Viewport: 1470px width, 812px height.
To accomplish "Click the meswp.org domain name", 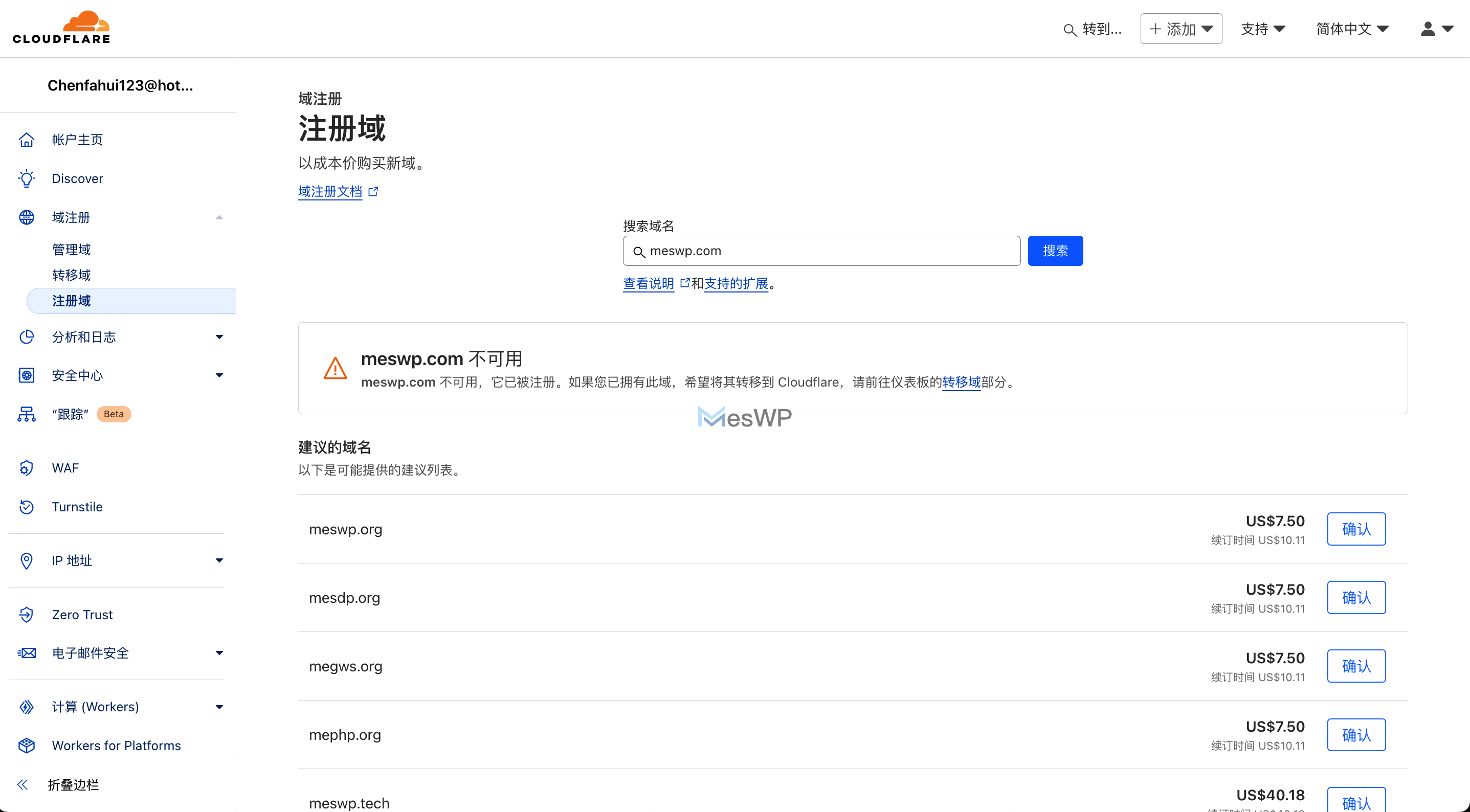I will [345, 529].
